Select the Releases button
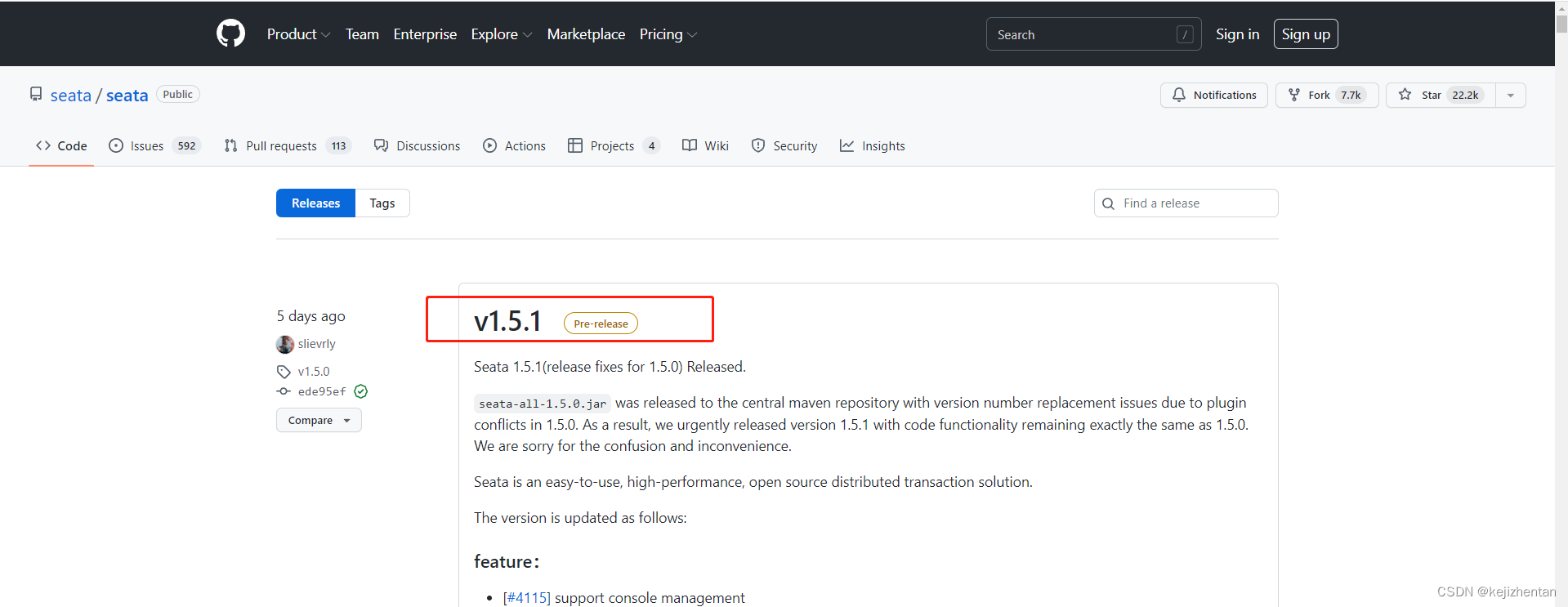Screen dimensions: 1568x607 coord(315,203)
